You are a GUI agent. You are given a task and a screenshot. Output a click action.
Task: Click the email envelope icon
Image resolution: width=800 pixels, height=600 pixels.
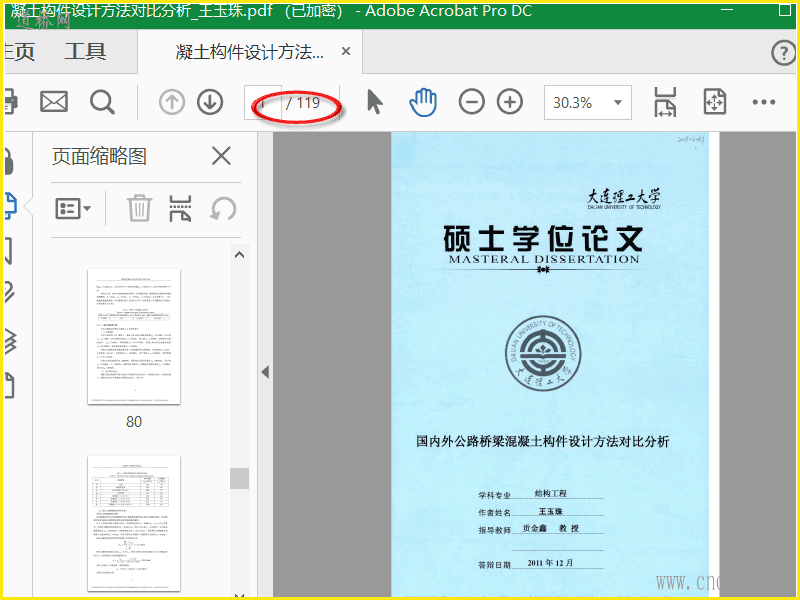click(x=54, y=102)
